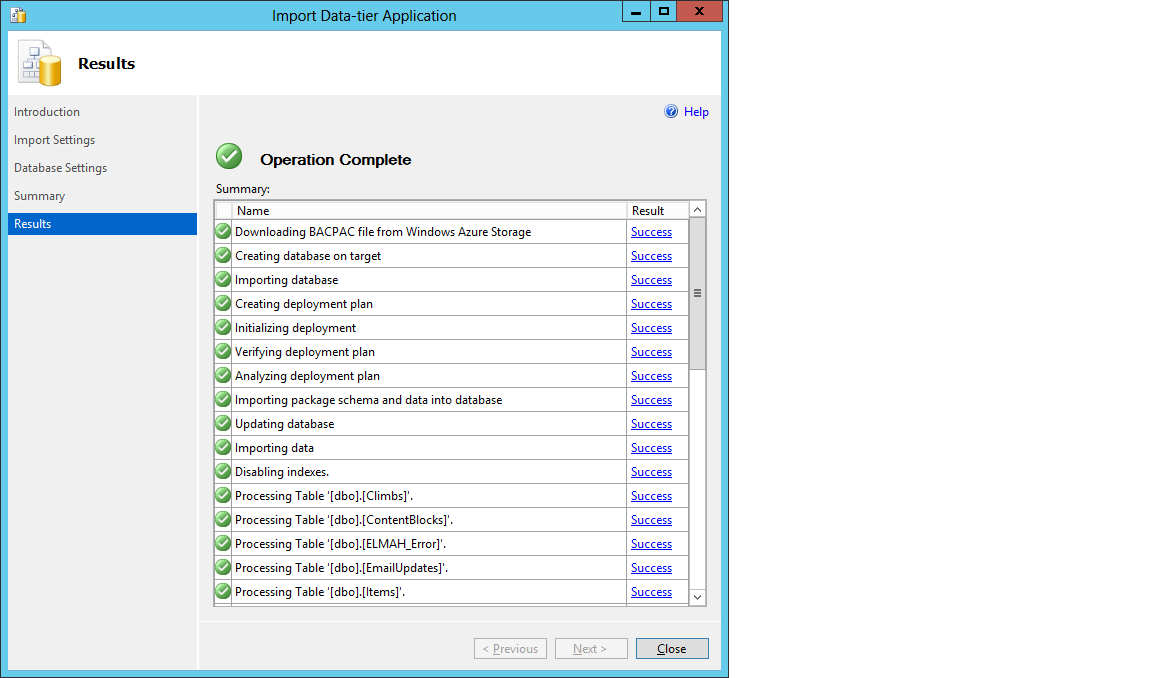Image resolution: width=1152 pixels, height=678 pixels.
Task: Open Success link for Disabling indexes
Action: 651,472
